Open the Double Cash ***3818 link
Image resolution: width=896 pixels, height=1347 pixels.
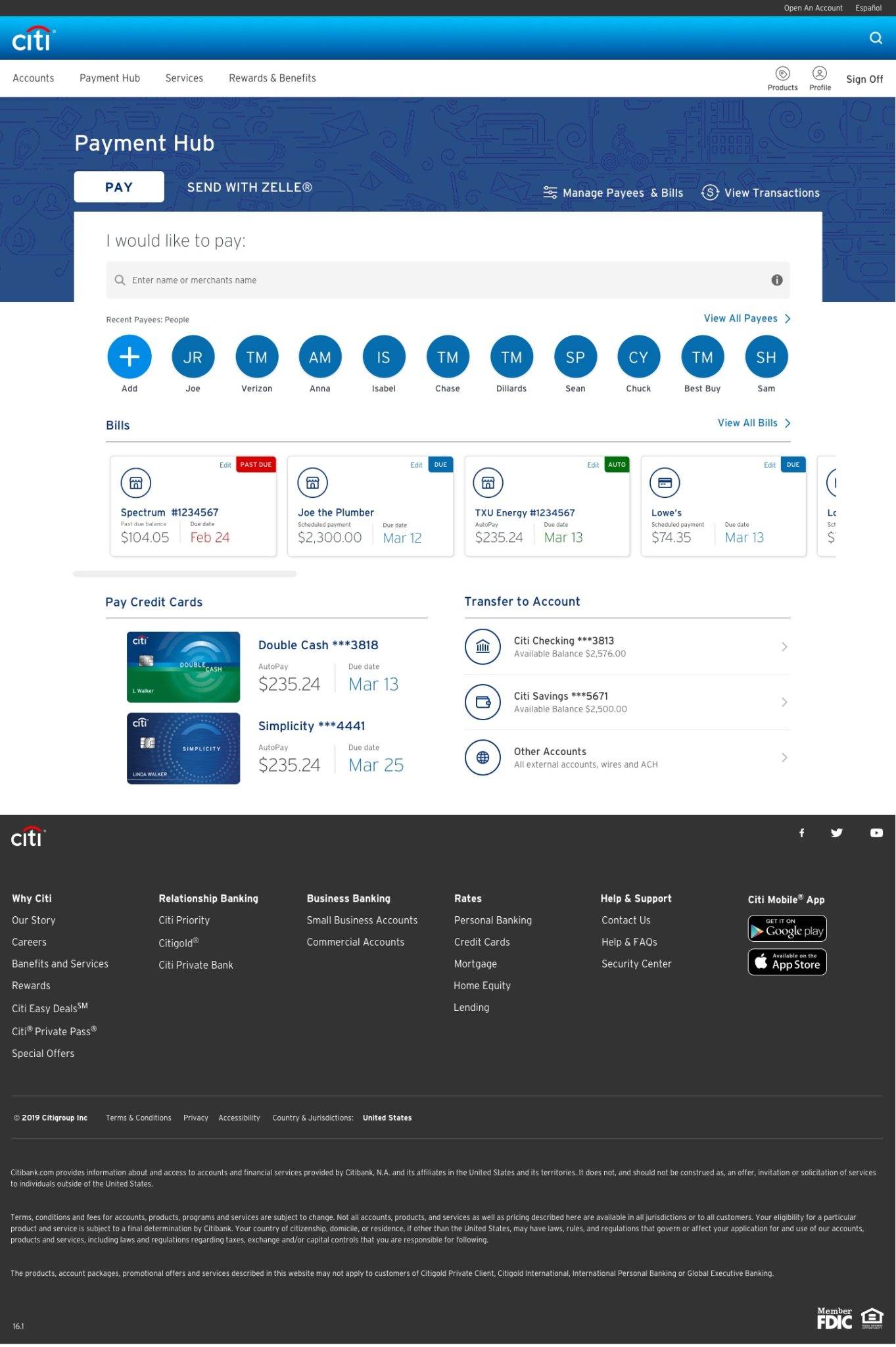(x=318, y=645)
